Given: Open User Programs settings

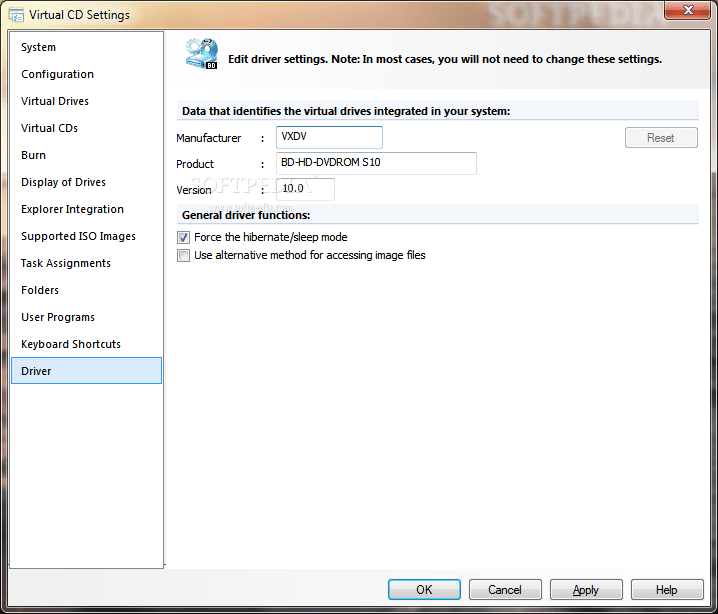Looking at the screenshot, I should click(86, 317).
